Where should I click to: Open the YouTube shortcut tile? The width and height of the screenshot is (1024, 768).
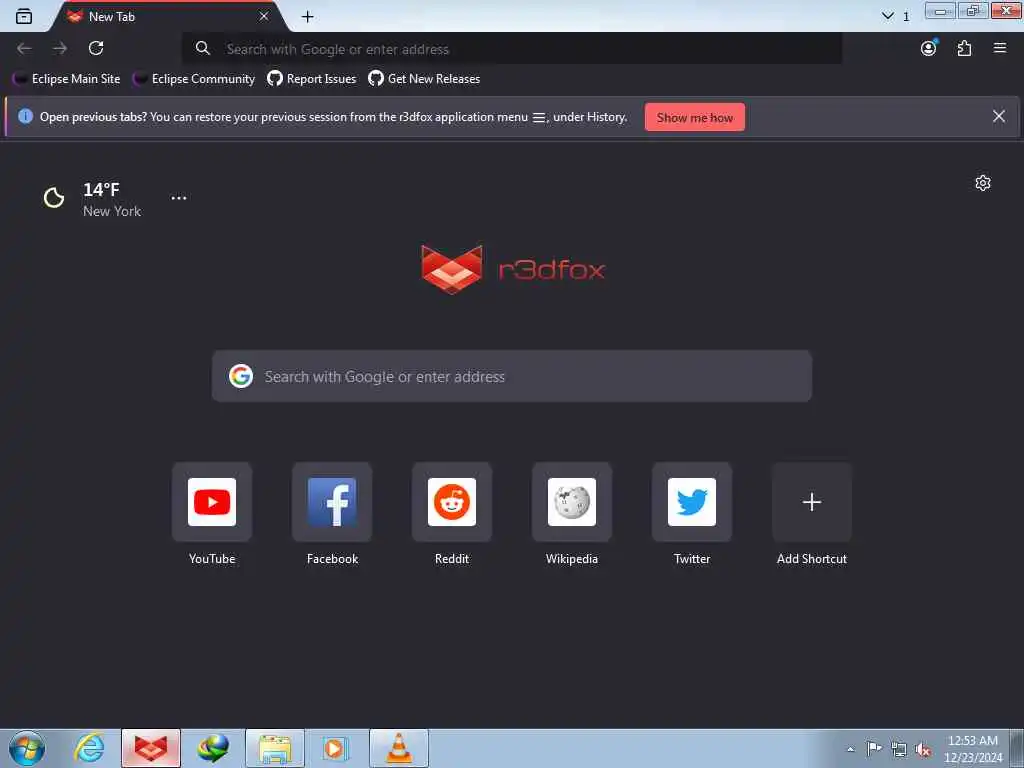(x=212, y=502)
